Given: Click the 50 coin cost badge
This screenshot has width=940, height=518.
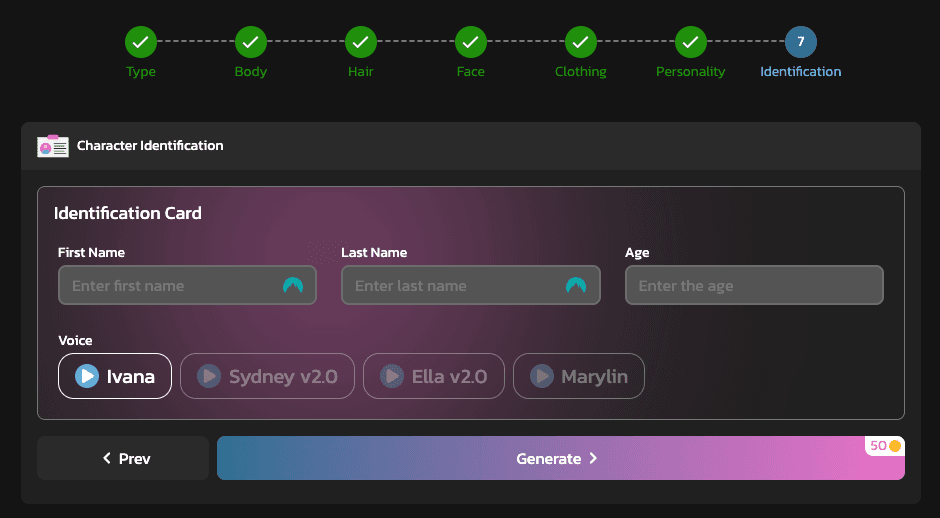Looking at the screenshot, I should 885,445.
